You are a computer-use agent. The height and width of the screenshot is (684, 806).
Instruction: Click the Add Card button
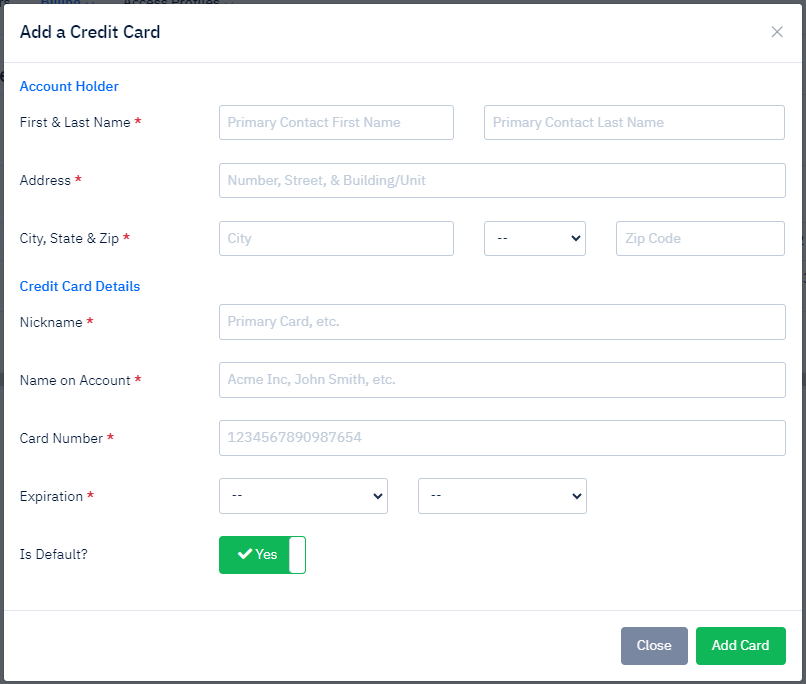[x=740, y=646]
